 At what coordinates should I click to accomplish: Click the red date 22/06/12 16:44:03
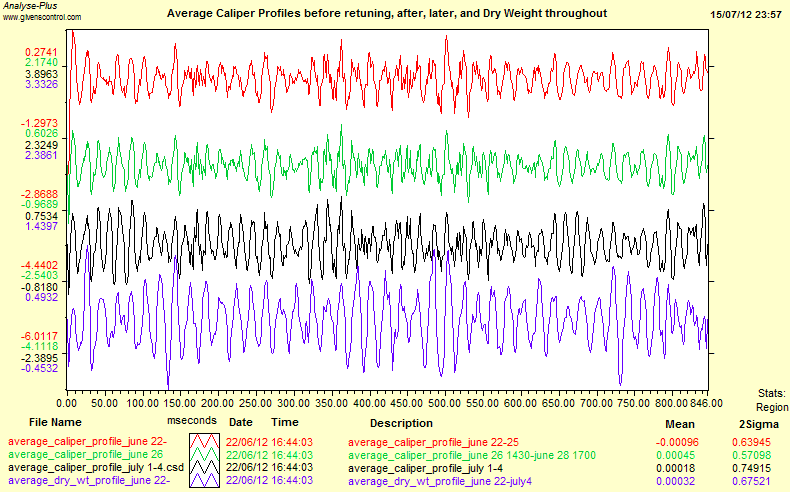pyautogui.click(x=269, y=443)
